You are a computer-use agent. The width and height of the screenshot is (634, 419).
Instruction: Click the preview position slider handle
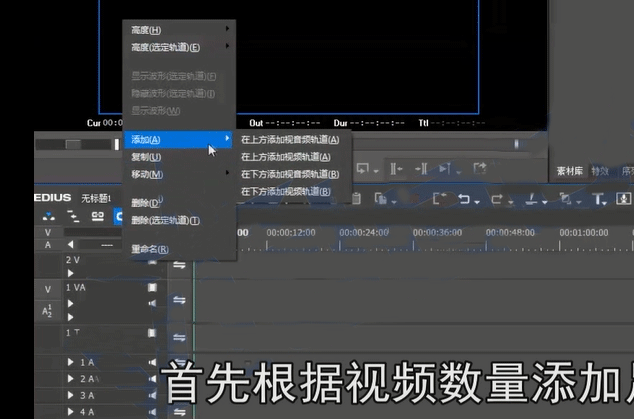tap(73, 144)
